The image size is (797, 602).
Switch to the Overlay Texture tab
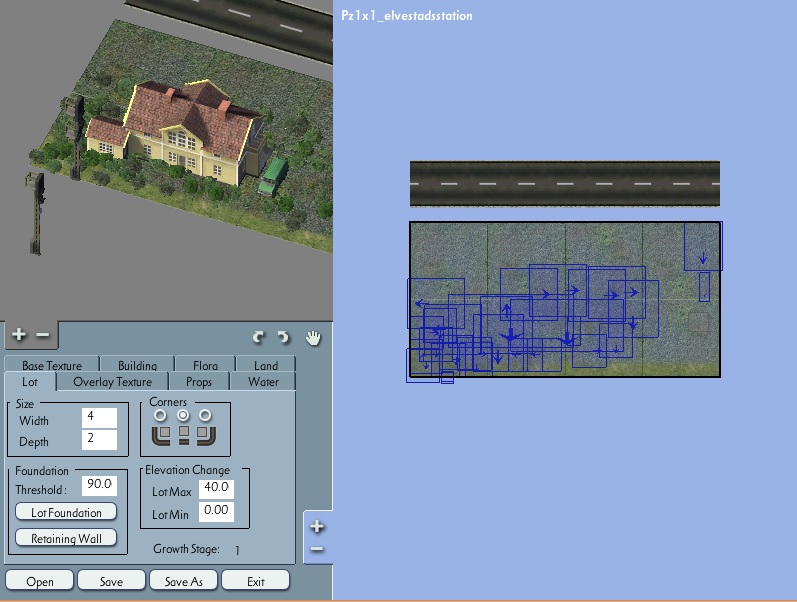pos(112,382)
